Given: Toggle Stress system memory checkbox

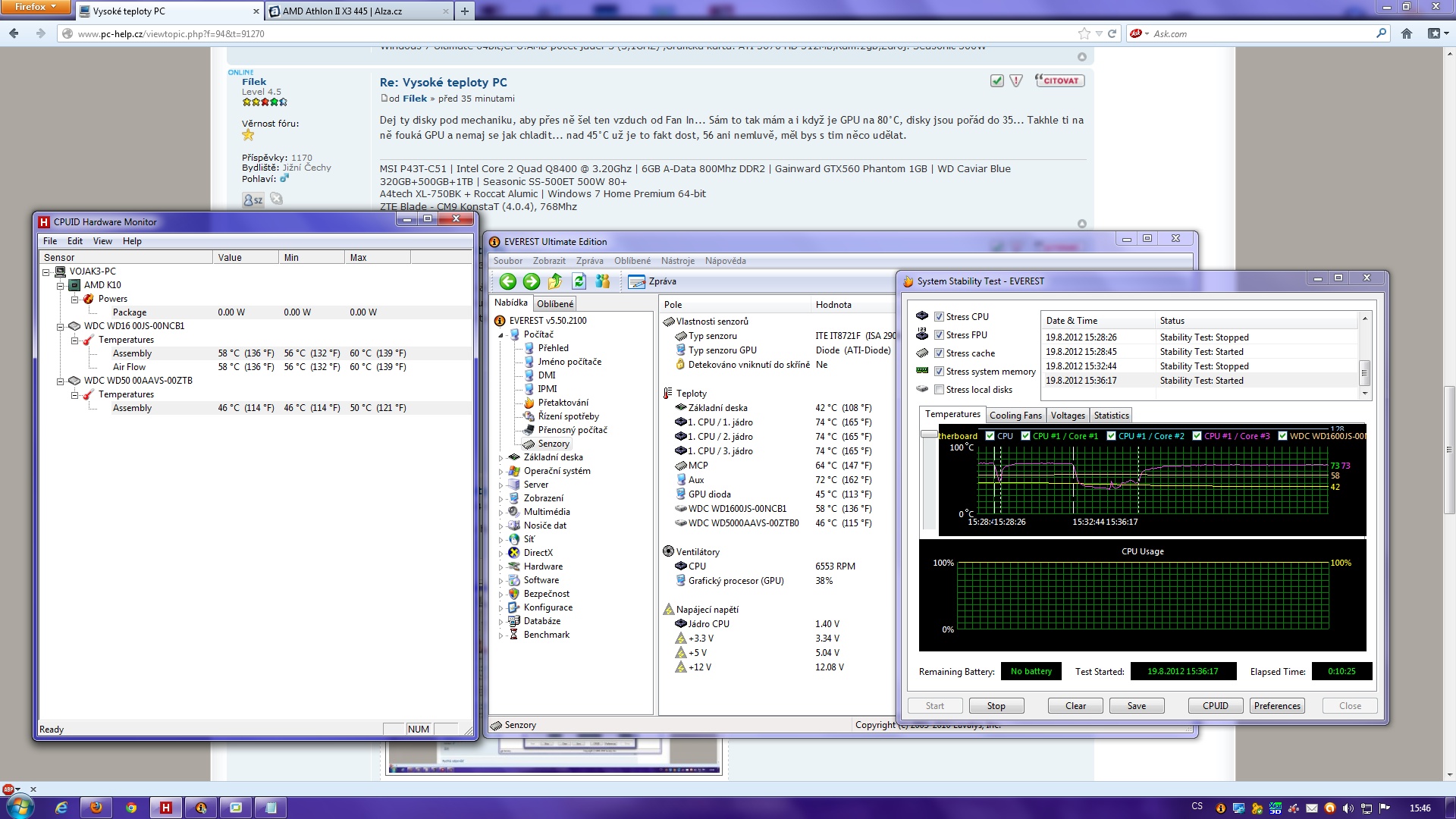Looking at the screenshot, I should pos(939,372).
